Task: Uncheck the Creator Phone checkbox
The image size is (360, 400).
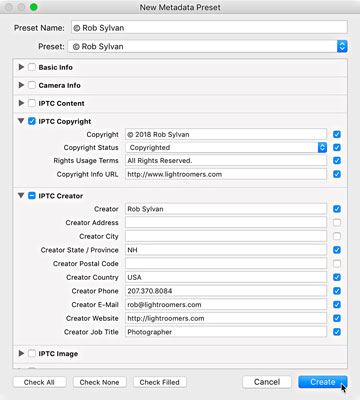Action: coord(337,291)
